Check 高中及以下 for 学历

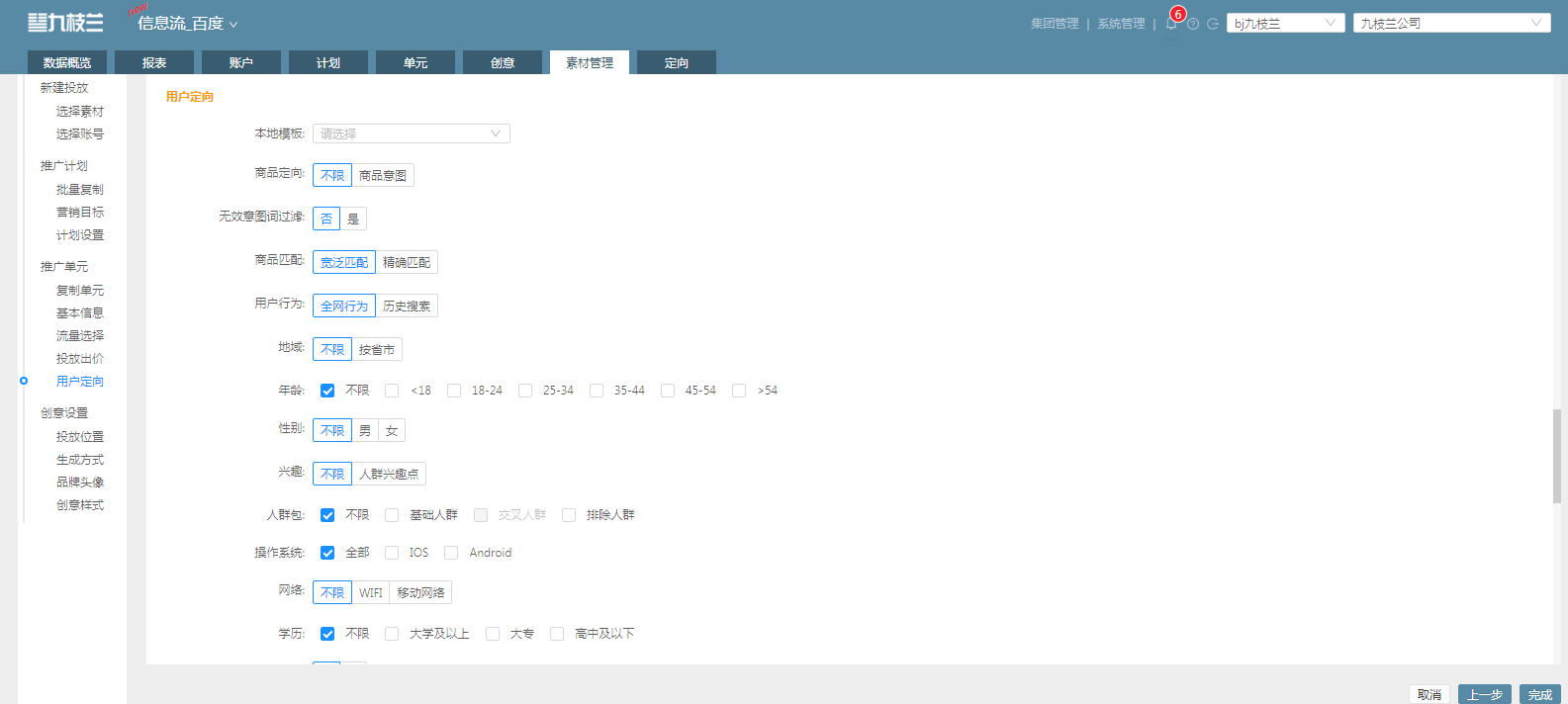[x=557, y=634]
